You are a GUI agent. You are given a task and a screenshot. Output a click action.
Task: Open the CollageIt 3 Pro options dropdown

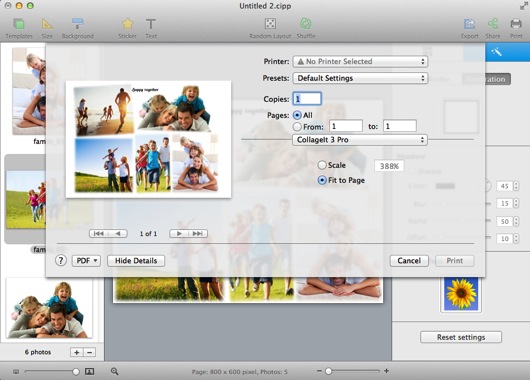pyautogui.click(x=360, y=140)
